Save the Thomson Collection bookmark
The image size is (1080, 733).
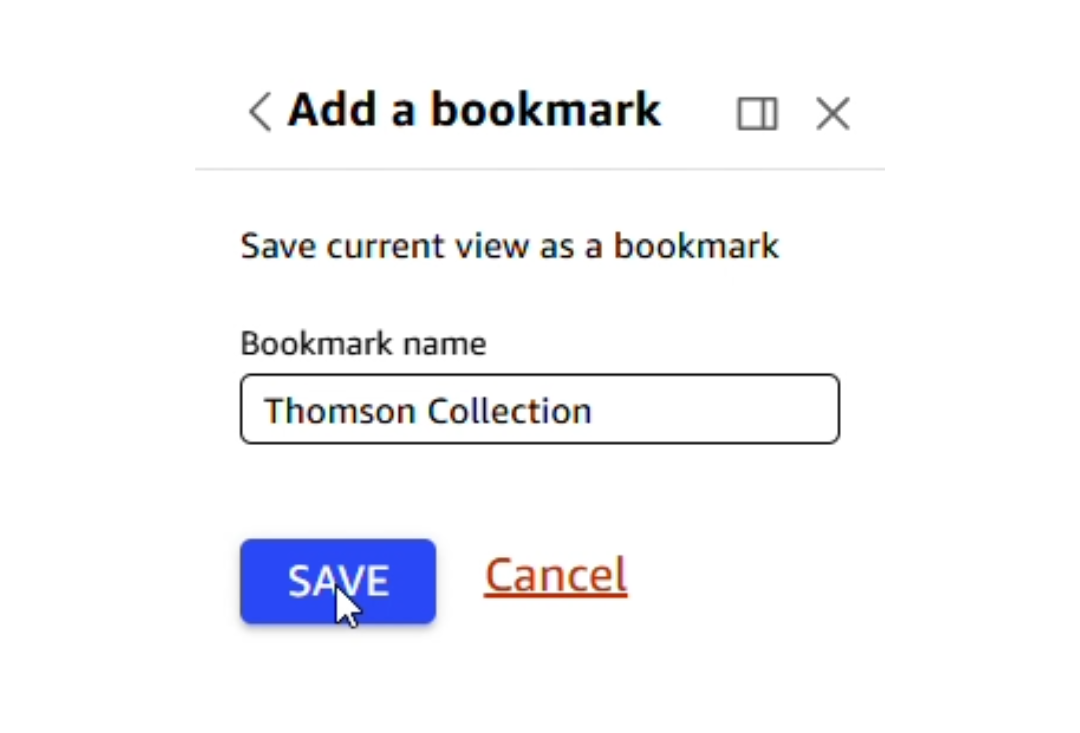338,582
